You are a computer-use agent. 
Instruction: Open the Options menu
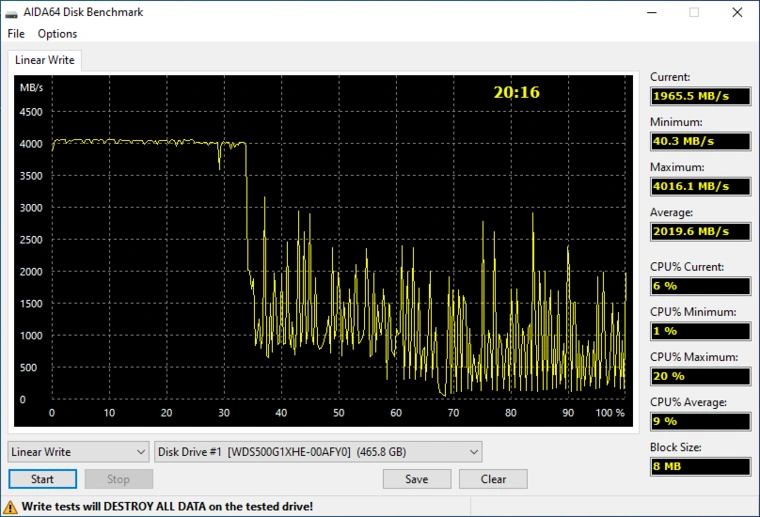point(57,34)
